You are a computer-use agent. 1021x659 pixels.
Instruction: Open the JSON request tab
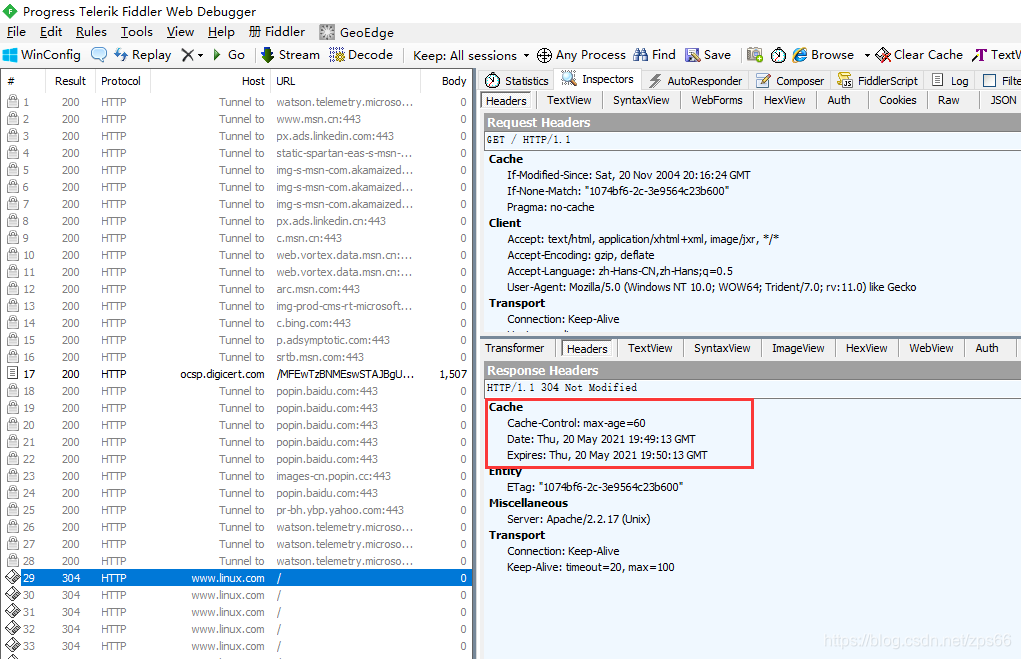click(1003, 100)
